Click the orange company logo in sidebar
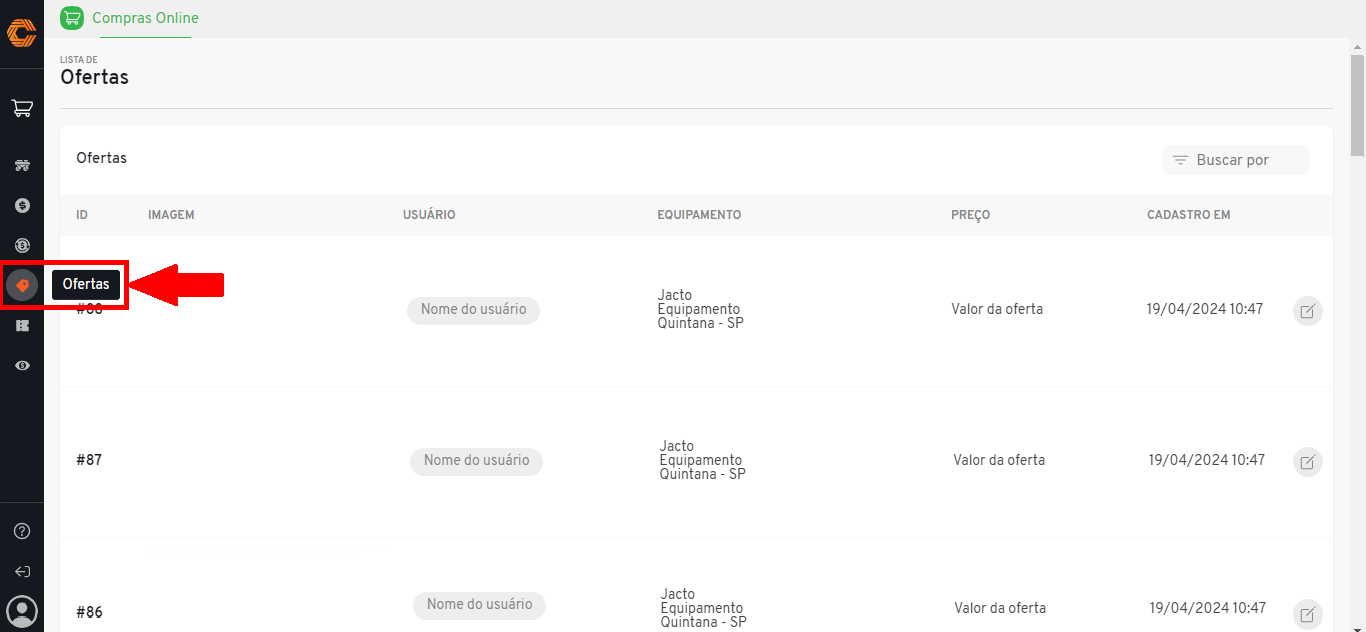Image resolution: width=1366 pixels, height=632 pixels. click(x=21, y=33)
